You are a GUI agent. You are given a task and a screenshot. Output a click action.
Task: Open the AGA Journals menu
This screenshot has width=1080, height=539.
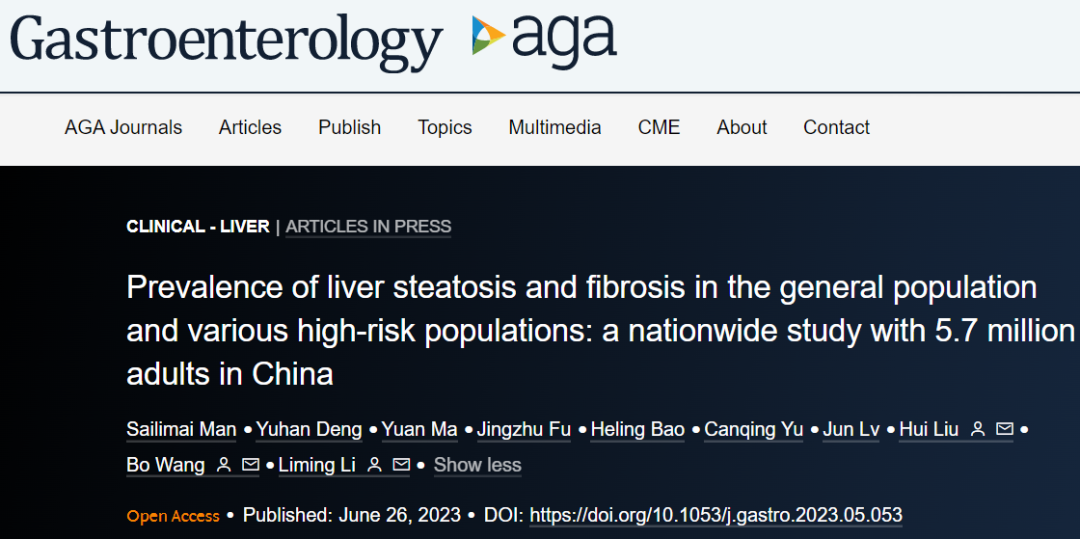coord(123,128)
